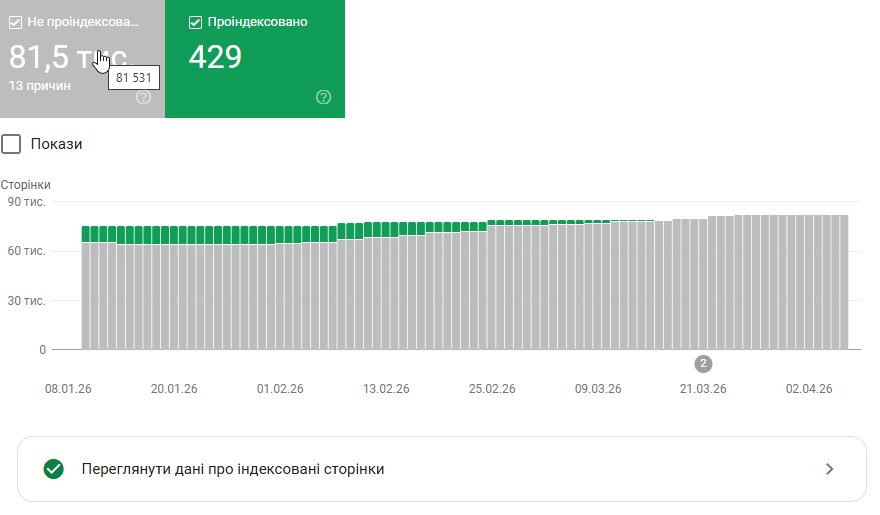880x515 pixels.
Task: Uncheck the not-indexed pages checkbox
Action: pyautogui.click(x=15, y=22)
